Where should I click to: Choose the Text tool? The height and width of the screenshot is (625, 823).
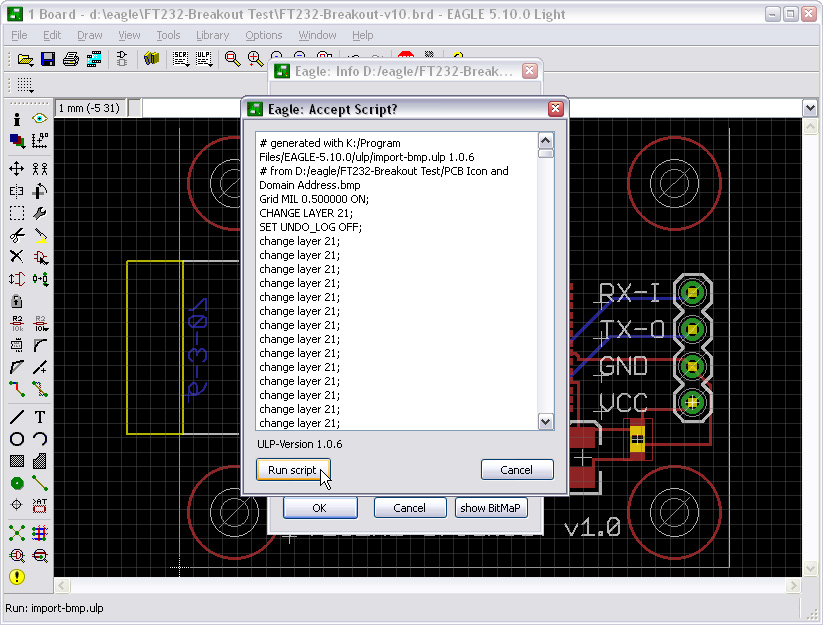tap(40, 416)
